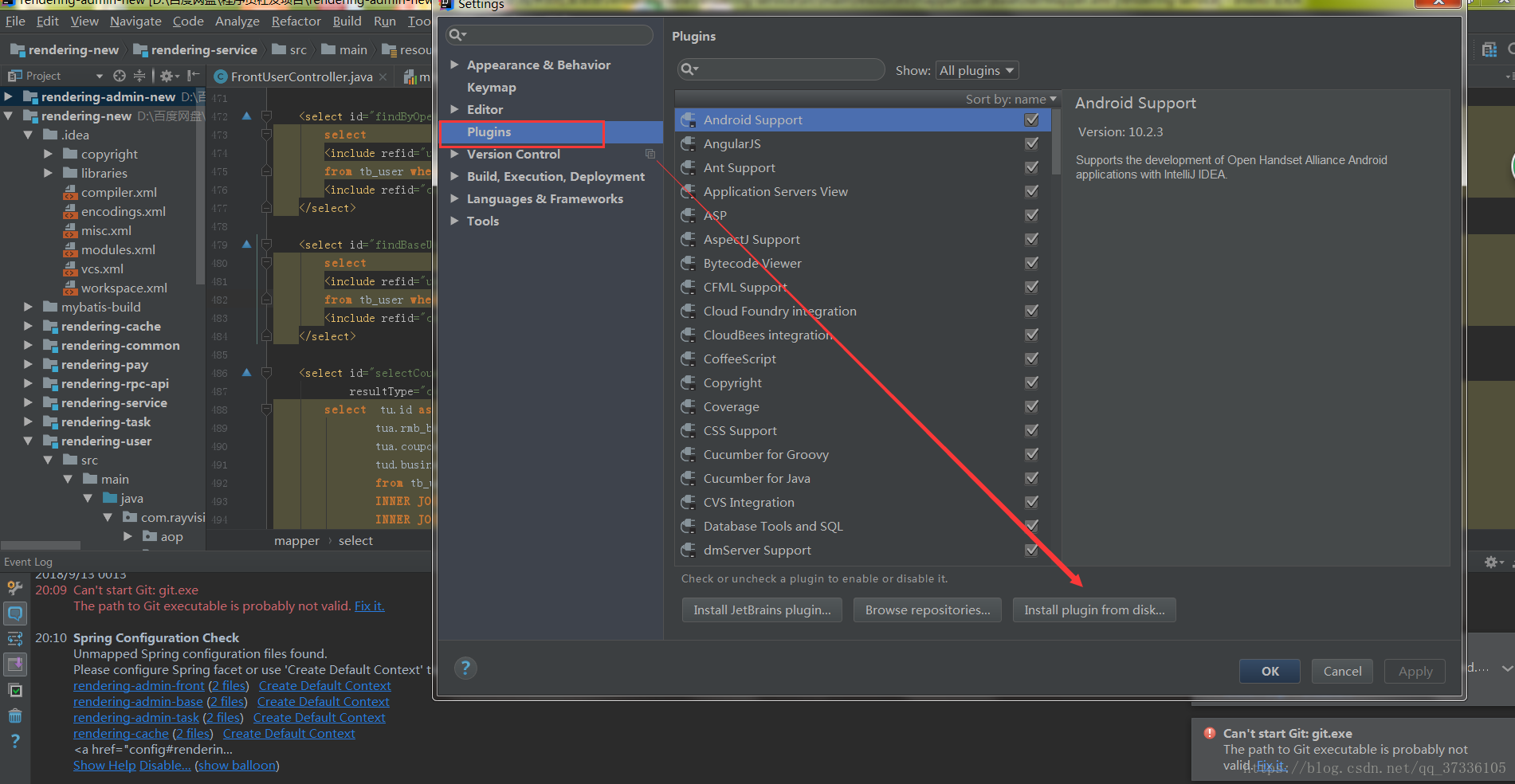The width and height of the screenshot is (1515, 784).
Task: Click the scroll-from-source target icon in Project panel
Action: pyautogui.click(x=120, y=76)
